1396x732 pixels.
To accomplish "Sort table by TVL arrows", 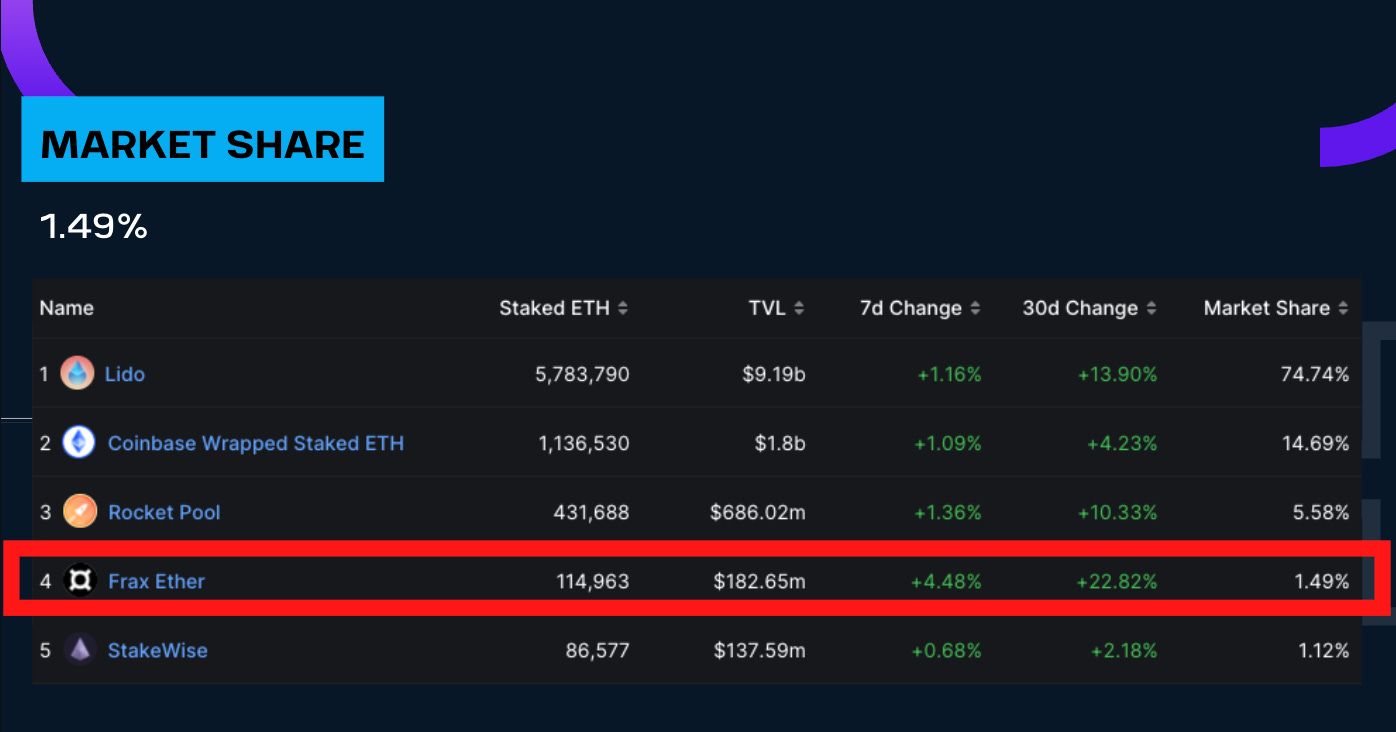I will (x=799, y=308).
